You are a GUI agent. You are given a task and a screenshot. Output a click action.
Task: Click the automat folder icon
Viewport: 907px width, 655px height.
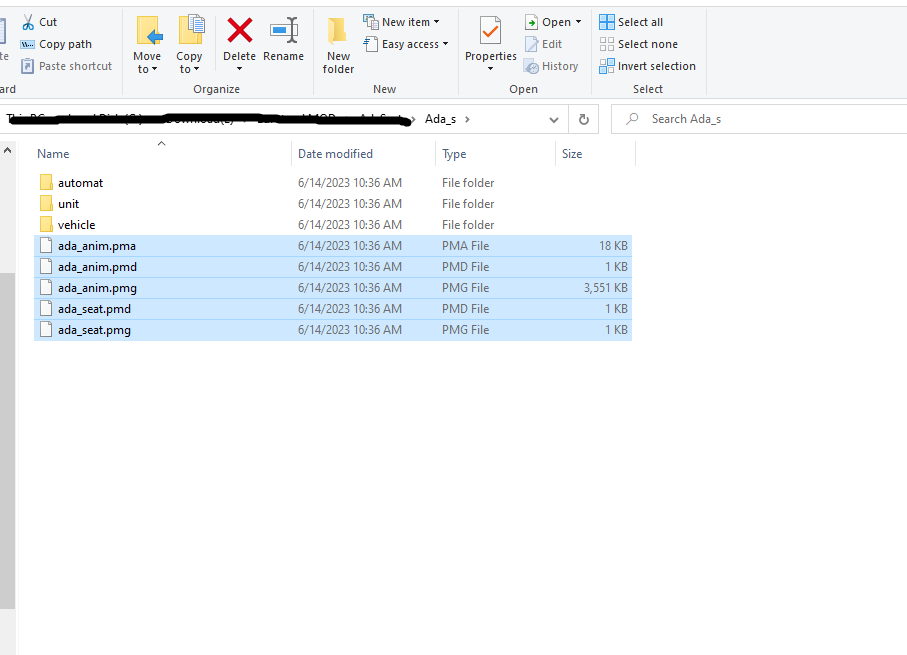[46, 183]
